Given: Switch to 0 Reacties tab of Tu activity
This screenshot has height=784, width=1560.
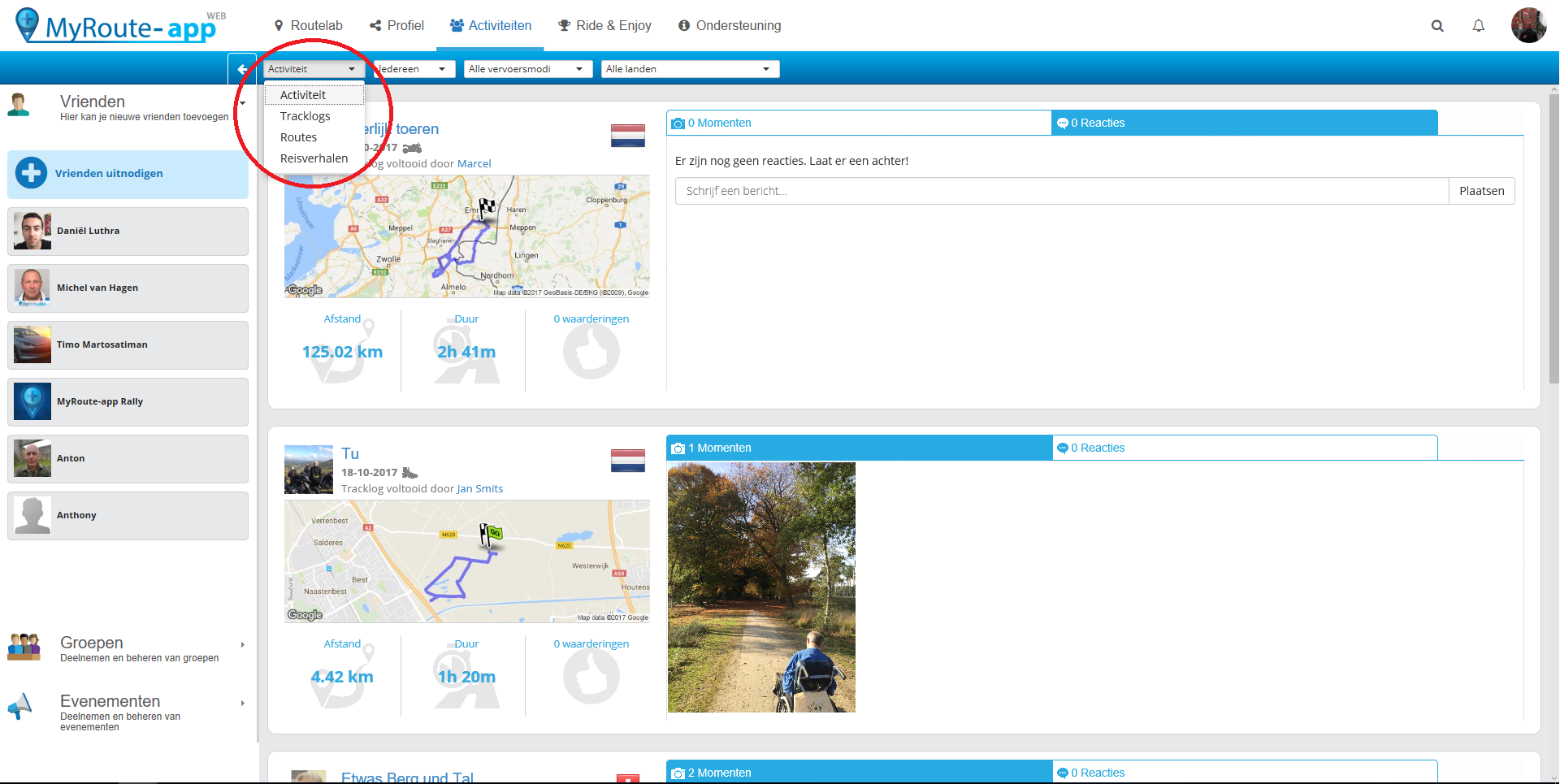Looking at the screenshot, I should pos(1245,448).
